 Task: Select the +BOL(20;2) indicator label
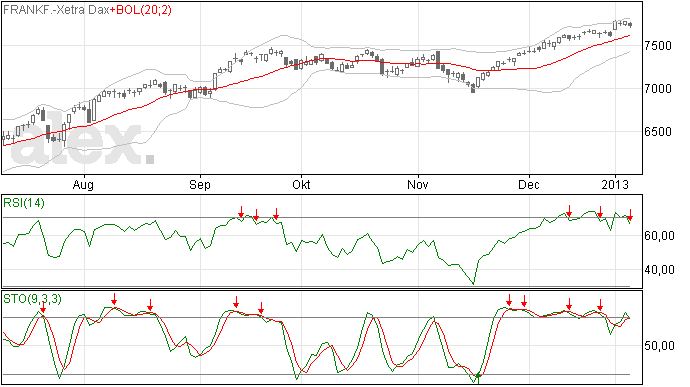coord(141,10)
